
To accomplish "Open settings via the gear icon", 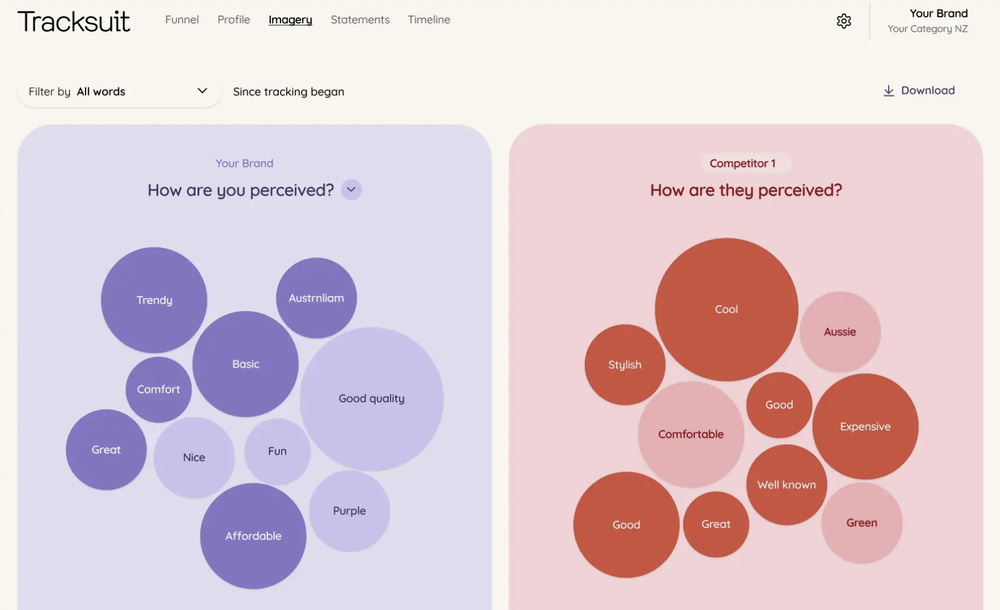I will (x=844, y=21).
